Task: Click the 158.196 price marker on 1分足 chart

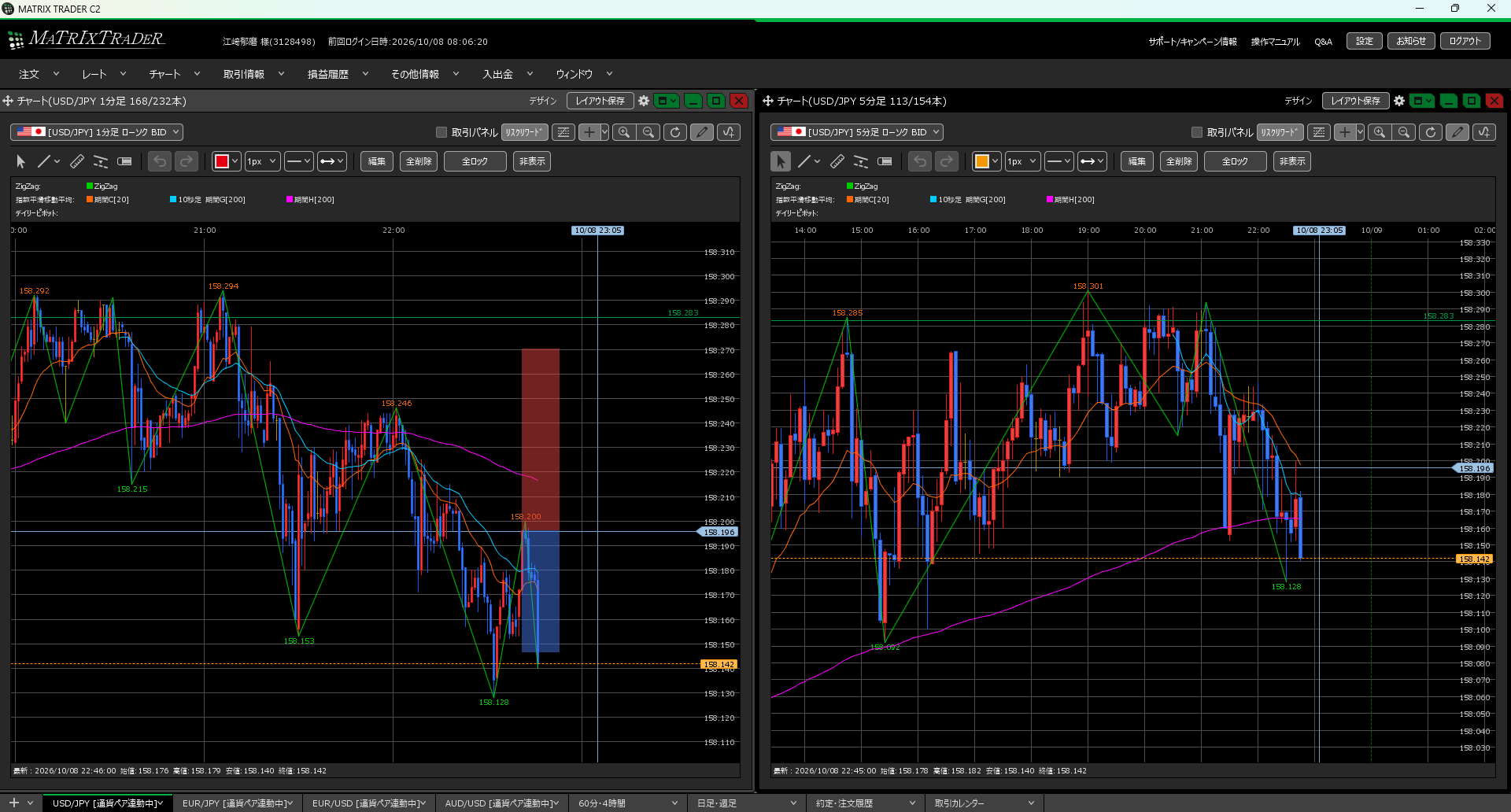Action: [718, 532]
